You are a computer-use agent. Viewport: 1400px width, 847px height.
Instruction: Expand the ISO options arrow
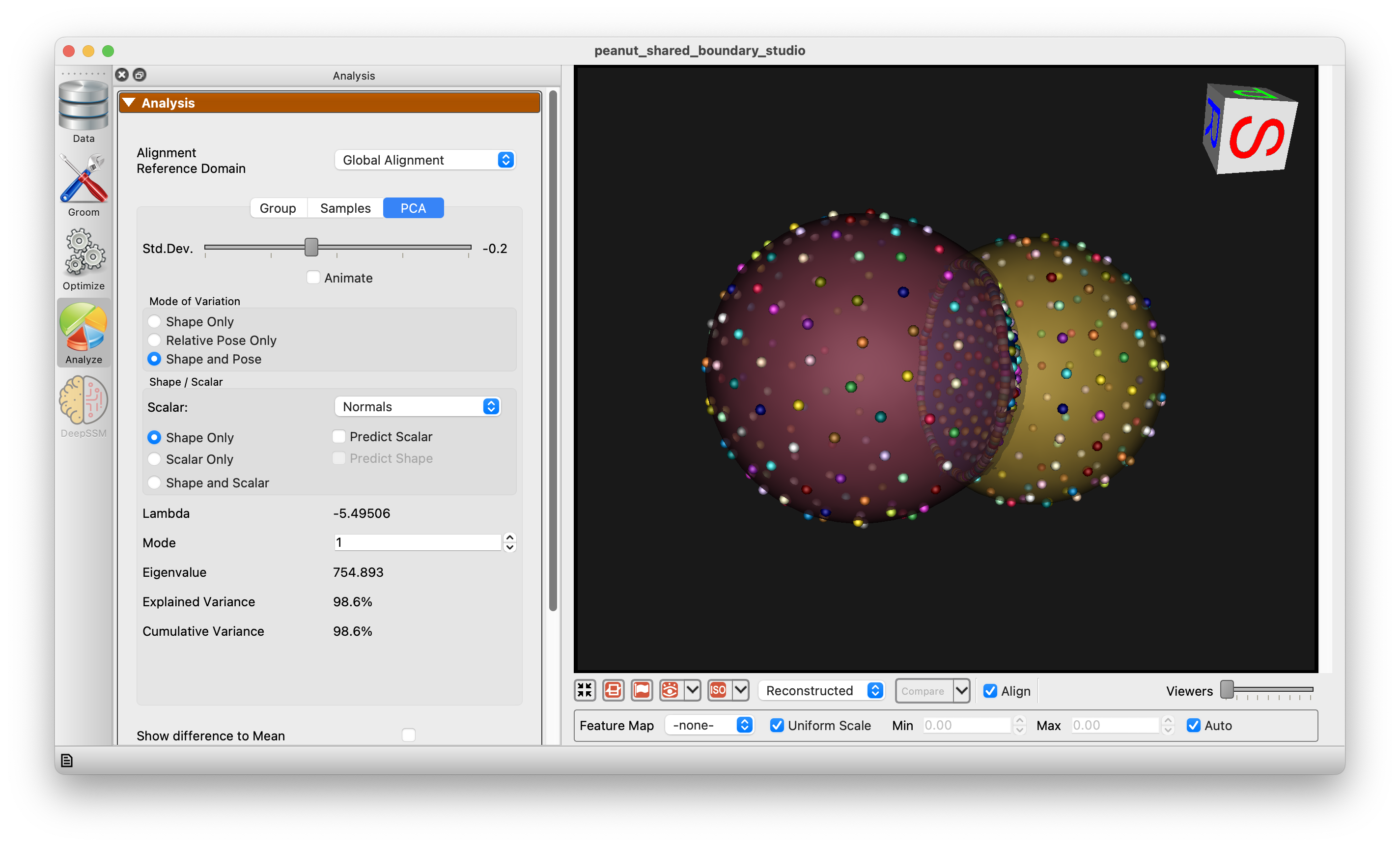(740, 690)
